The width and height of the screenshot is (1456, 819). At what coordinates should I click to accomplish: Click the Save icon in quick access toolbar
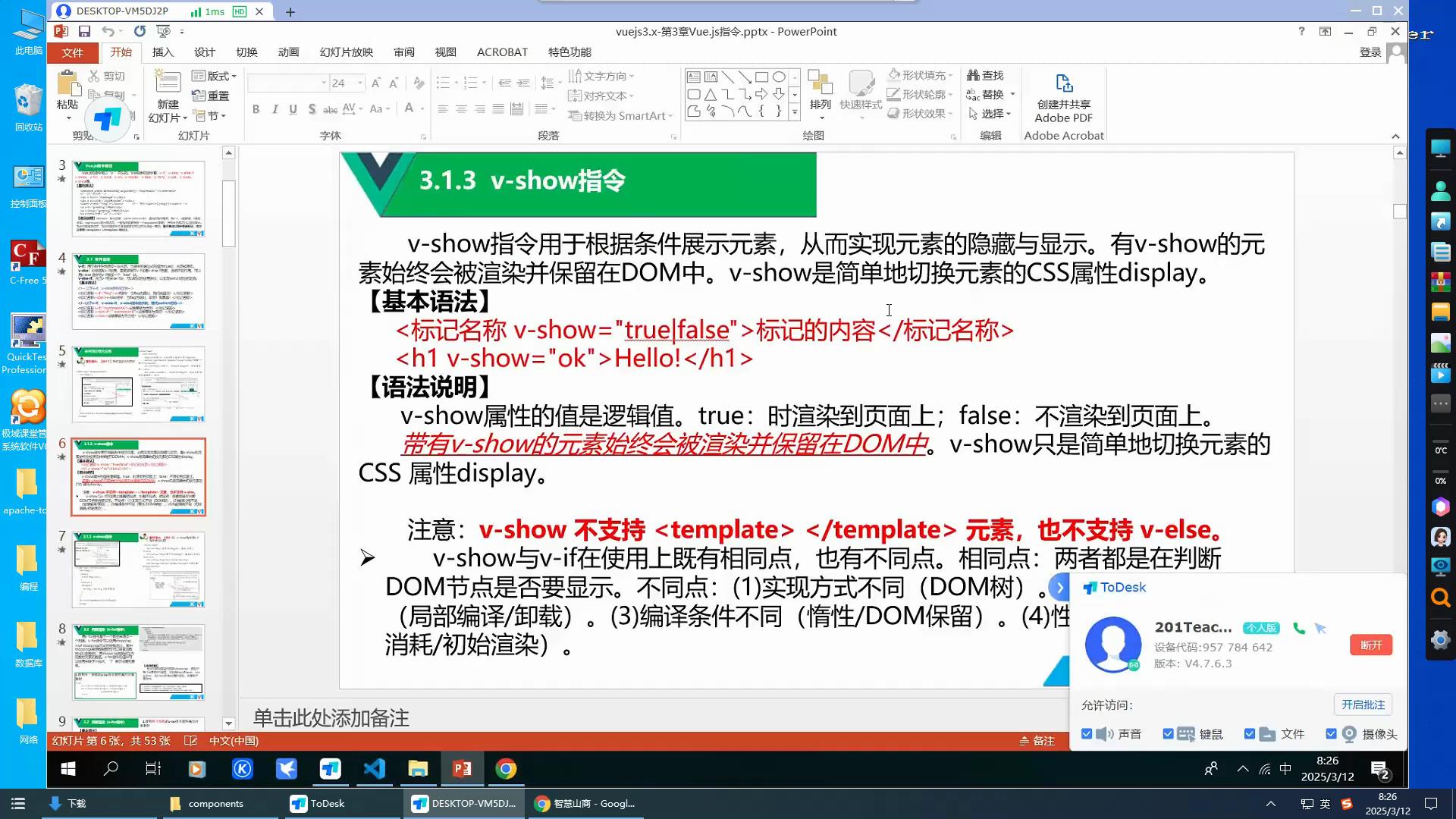tap(84, 31)
